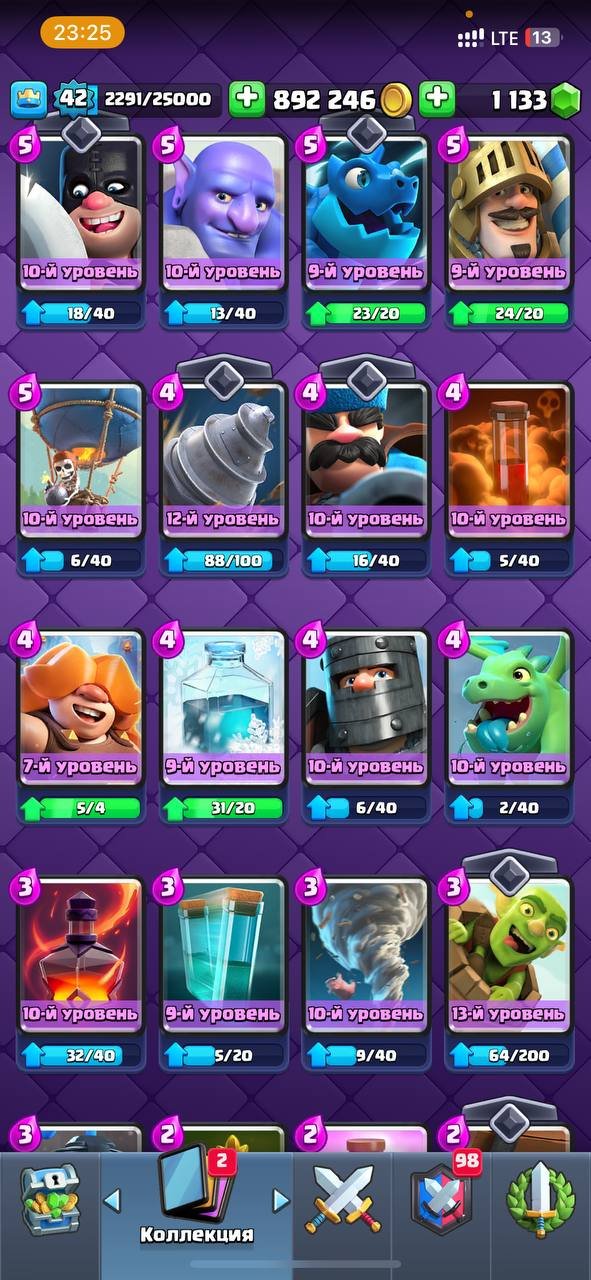Tap the Prince upgrade progress 24/20

(x=509, y=313)
